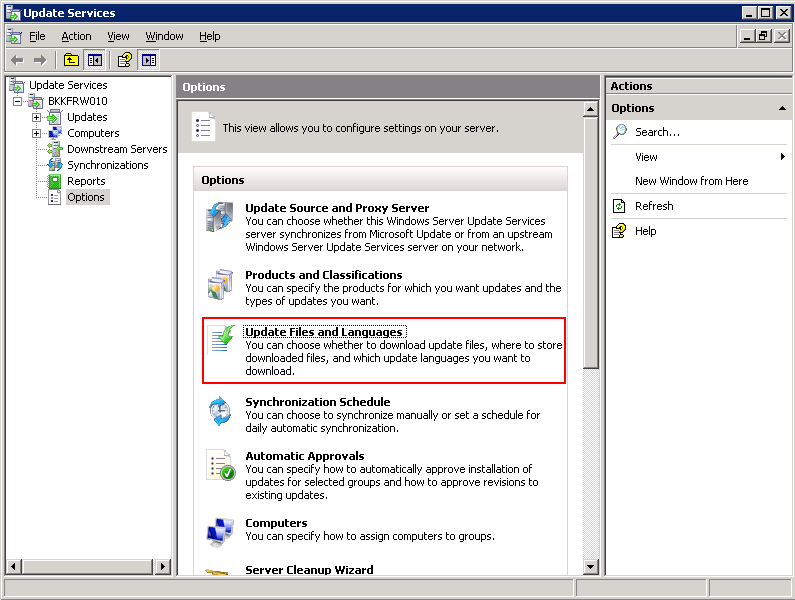Screen dimensions: 795x600
Task: Click the Search magnifier icon in Actions
Action: (620, 131)
